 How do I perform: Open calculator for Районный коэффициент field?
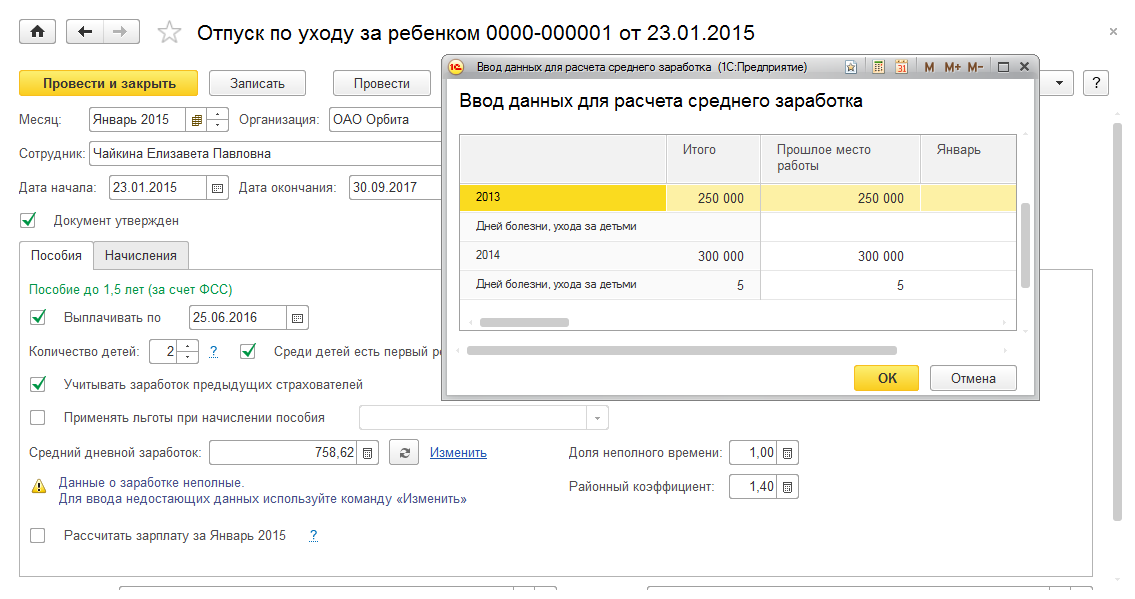pyautogui.click(x=787, y=487)
